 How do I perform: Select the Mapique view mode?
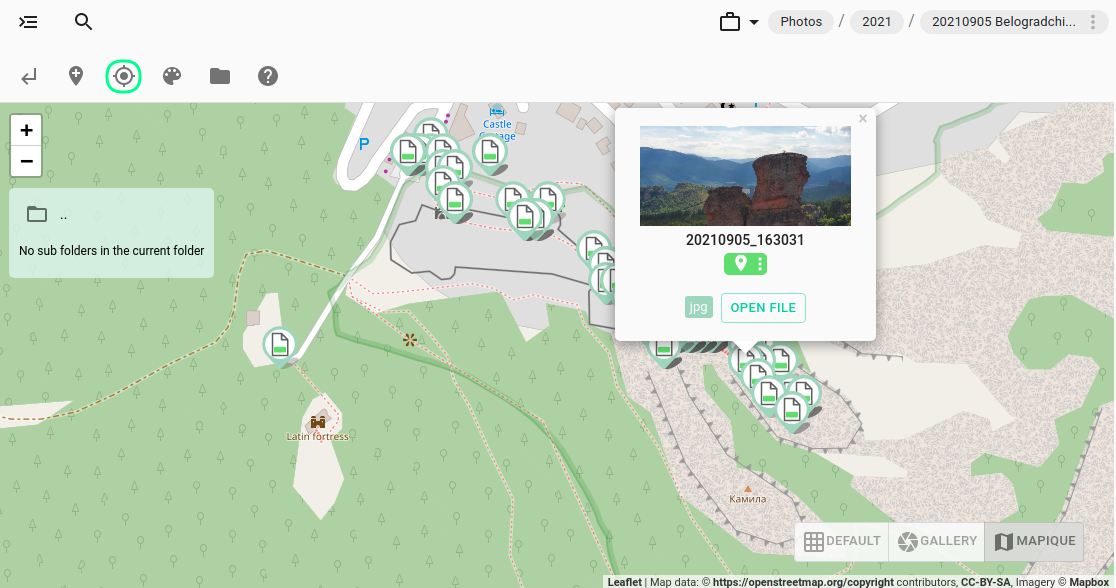point(1035,541)
